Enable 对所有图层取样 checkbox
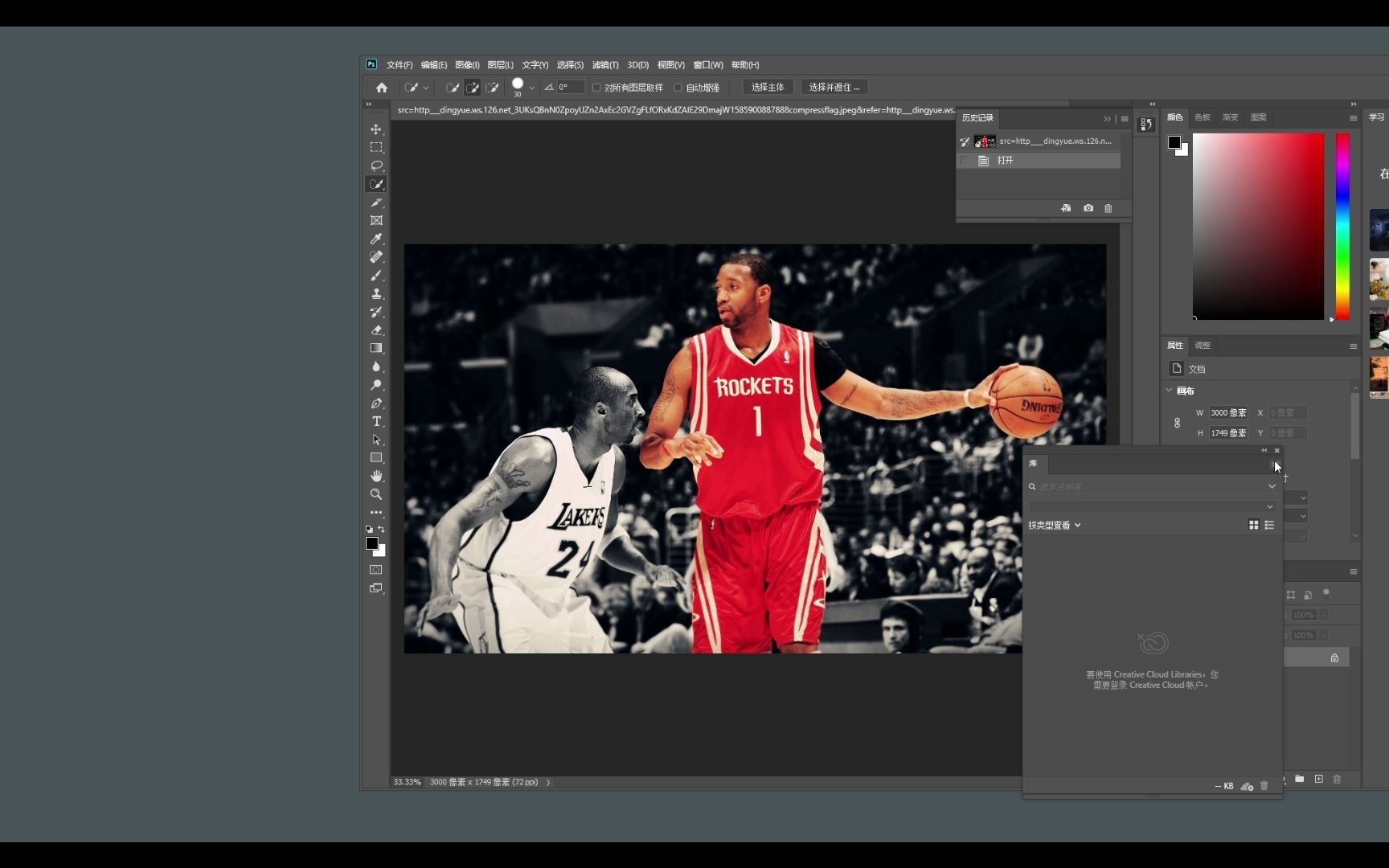 596,88
